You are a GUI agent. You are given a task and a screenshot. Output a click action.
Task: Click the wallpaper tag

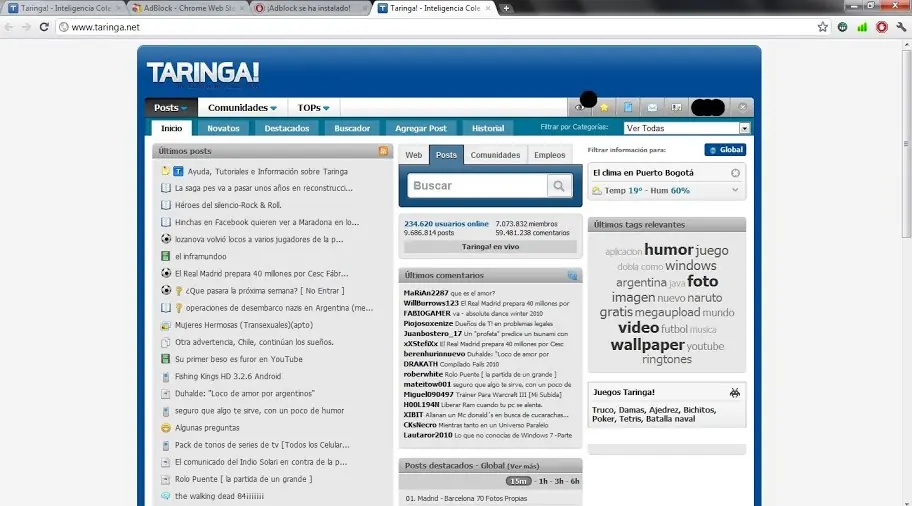tap(647, 345)
